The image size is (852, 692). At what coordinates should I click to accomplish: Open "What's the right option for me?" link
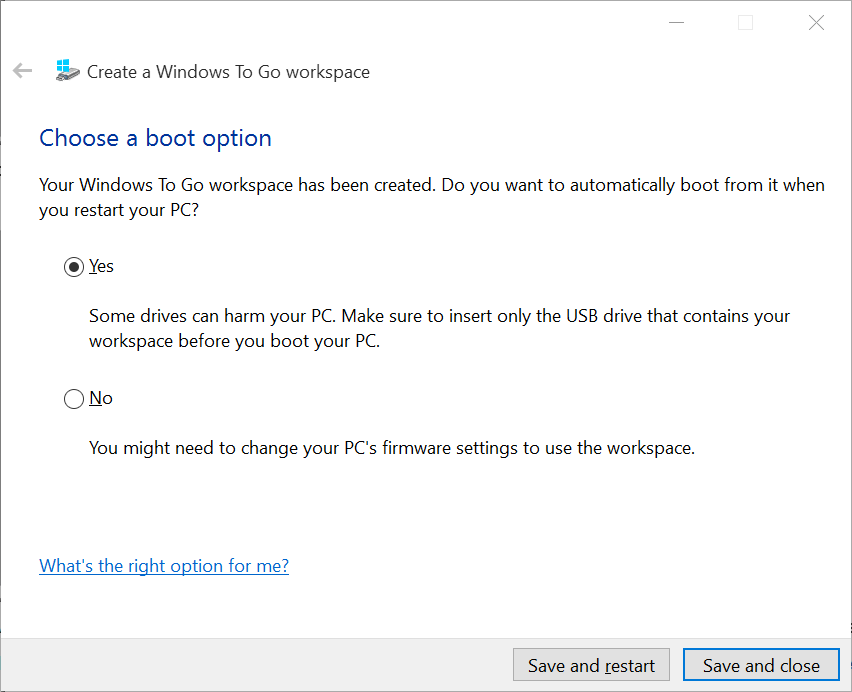[x=164, y=566]
